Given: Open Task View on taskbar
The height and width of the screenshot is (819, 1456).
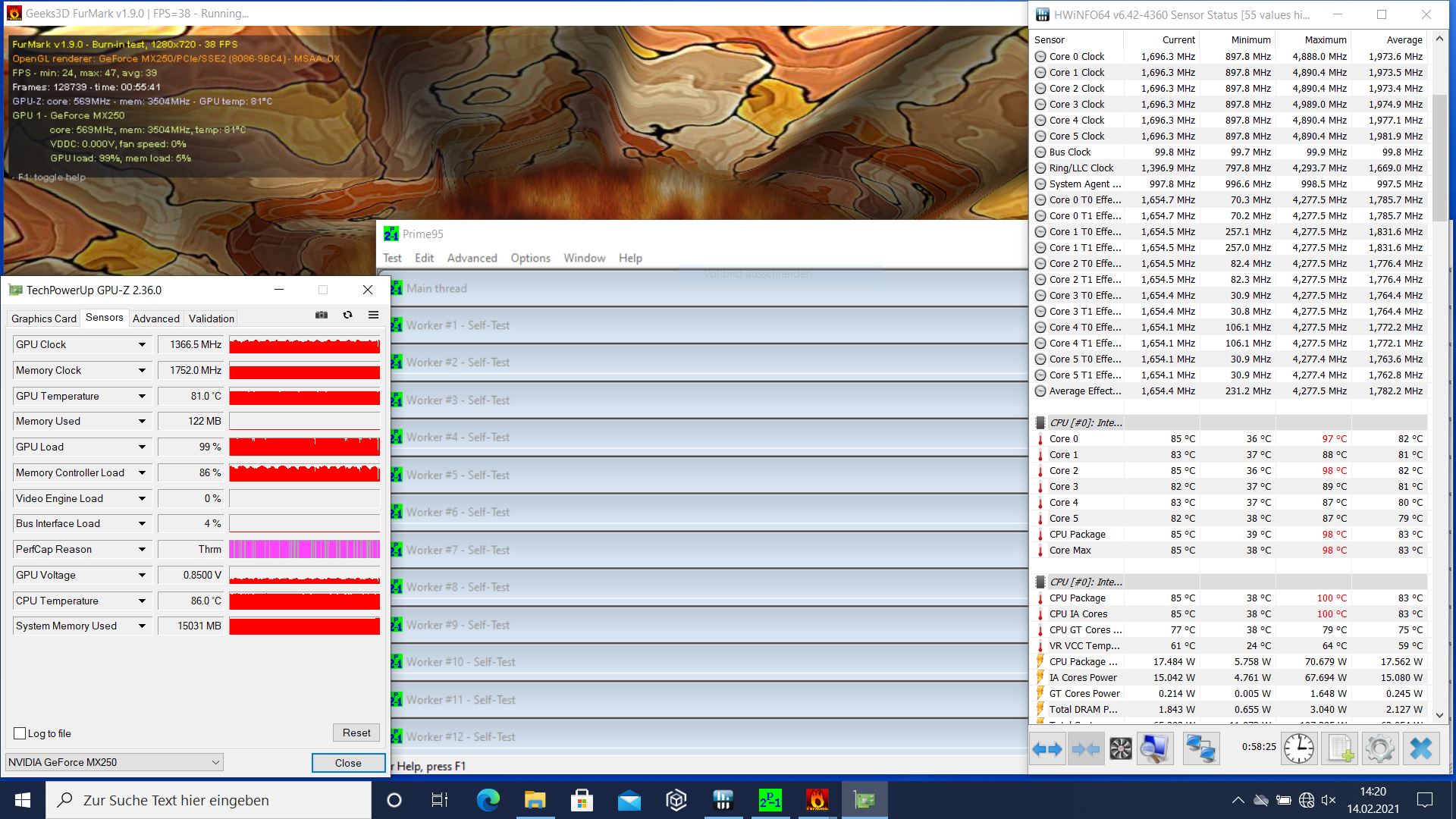Looking at the screenshot, I should [439, 800].
